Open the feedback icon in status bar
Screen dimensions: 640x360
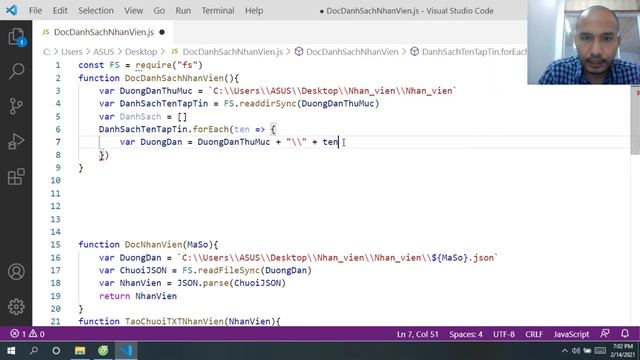605,333
